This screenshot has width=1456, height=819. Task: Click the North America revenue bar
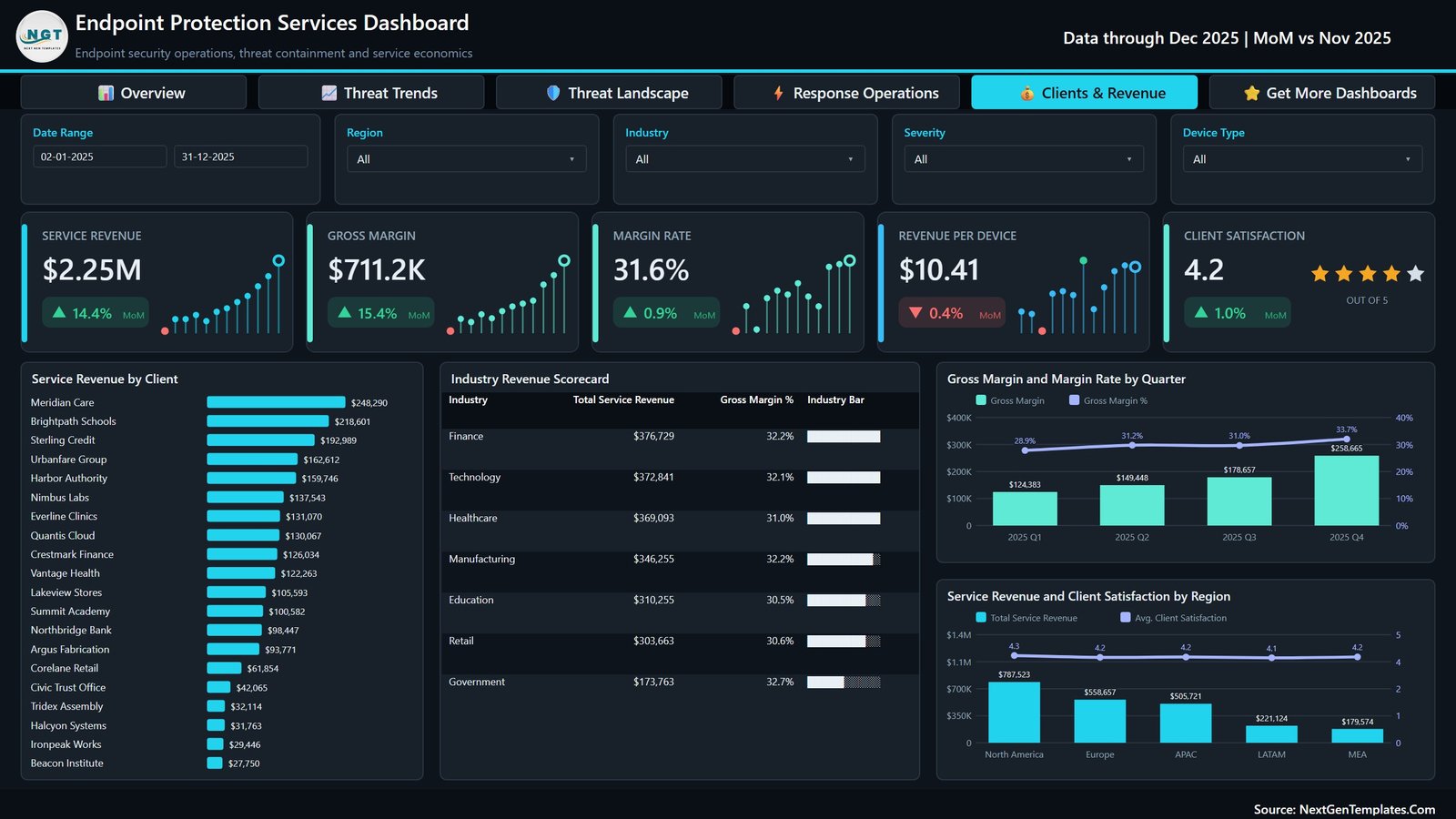click(1014, 713)
